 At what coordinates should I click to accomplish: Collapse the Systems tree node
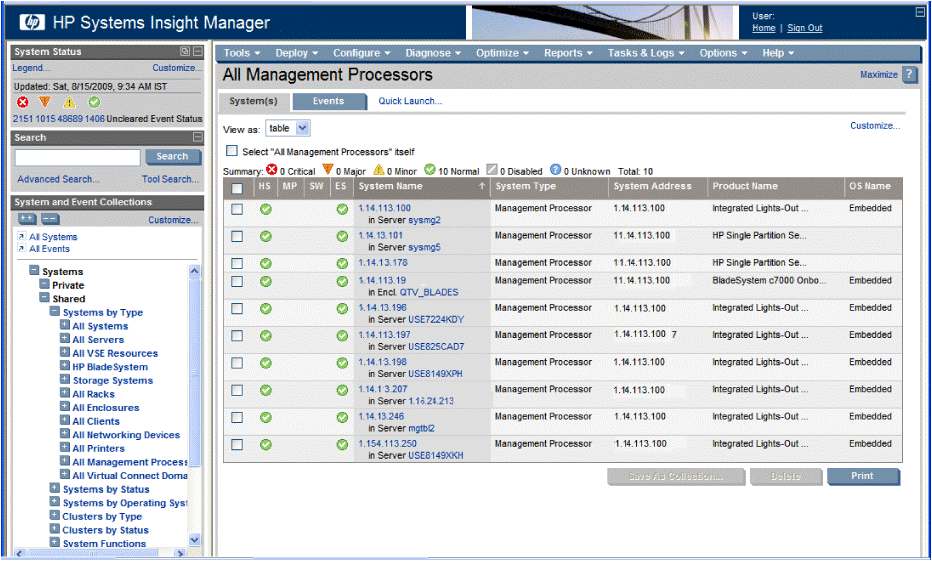(x=34, y=270)
